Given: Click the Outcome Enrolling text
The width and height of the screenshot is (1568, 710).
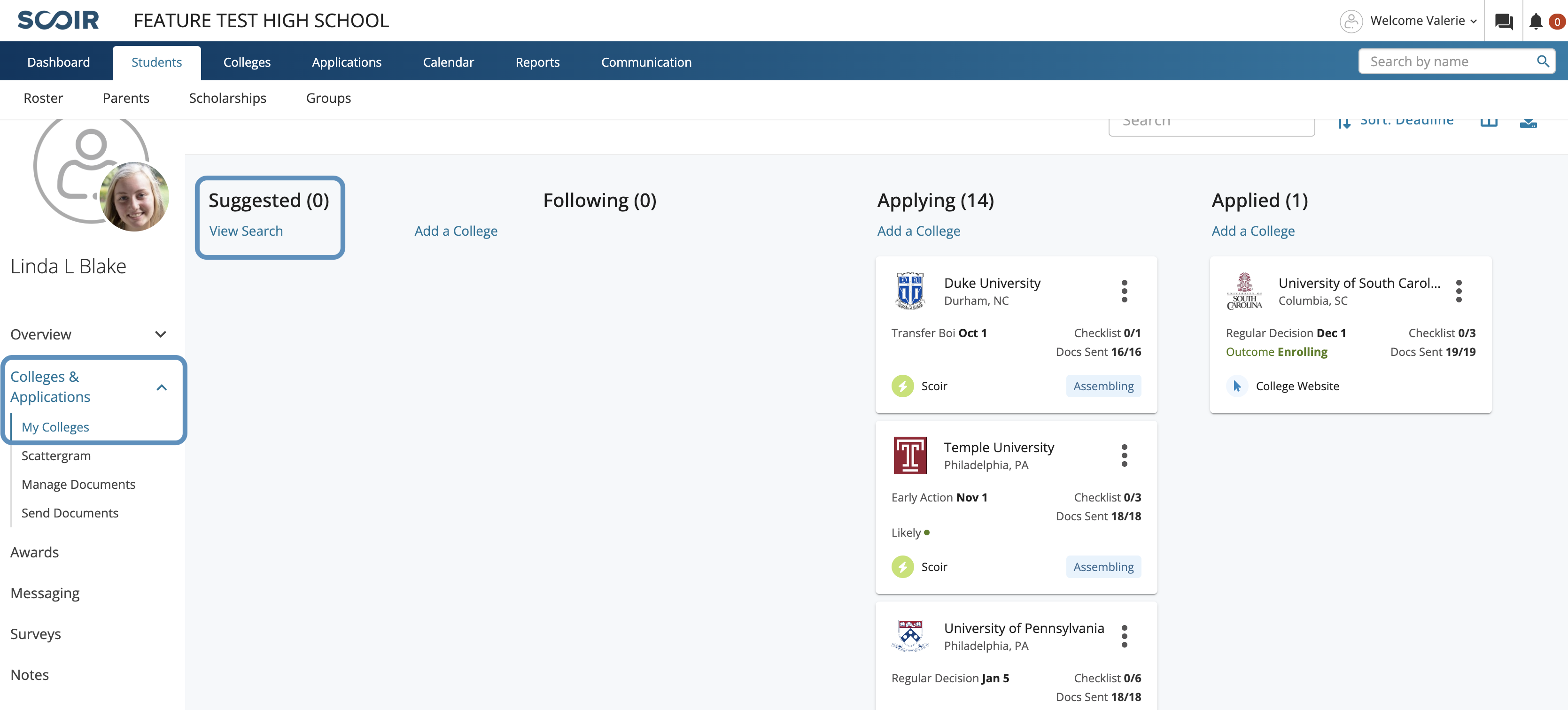Looking at the screenshot, I should tap(1276, 352).
